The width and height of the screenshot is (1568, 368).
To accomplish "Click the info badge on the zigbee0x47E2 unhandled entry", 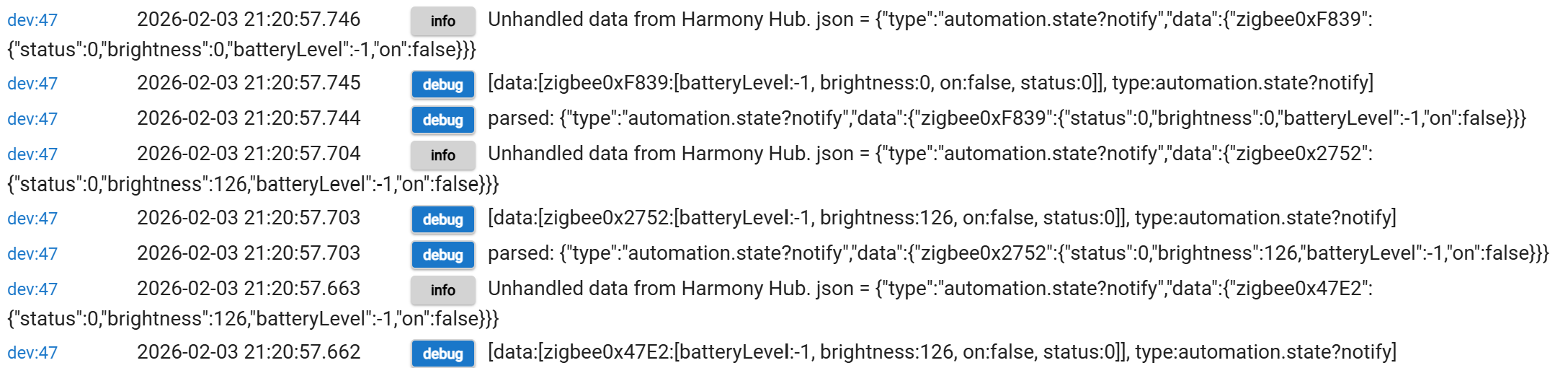I will 442,290.
